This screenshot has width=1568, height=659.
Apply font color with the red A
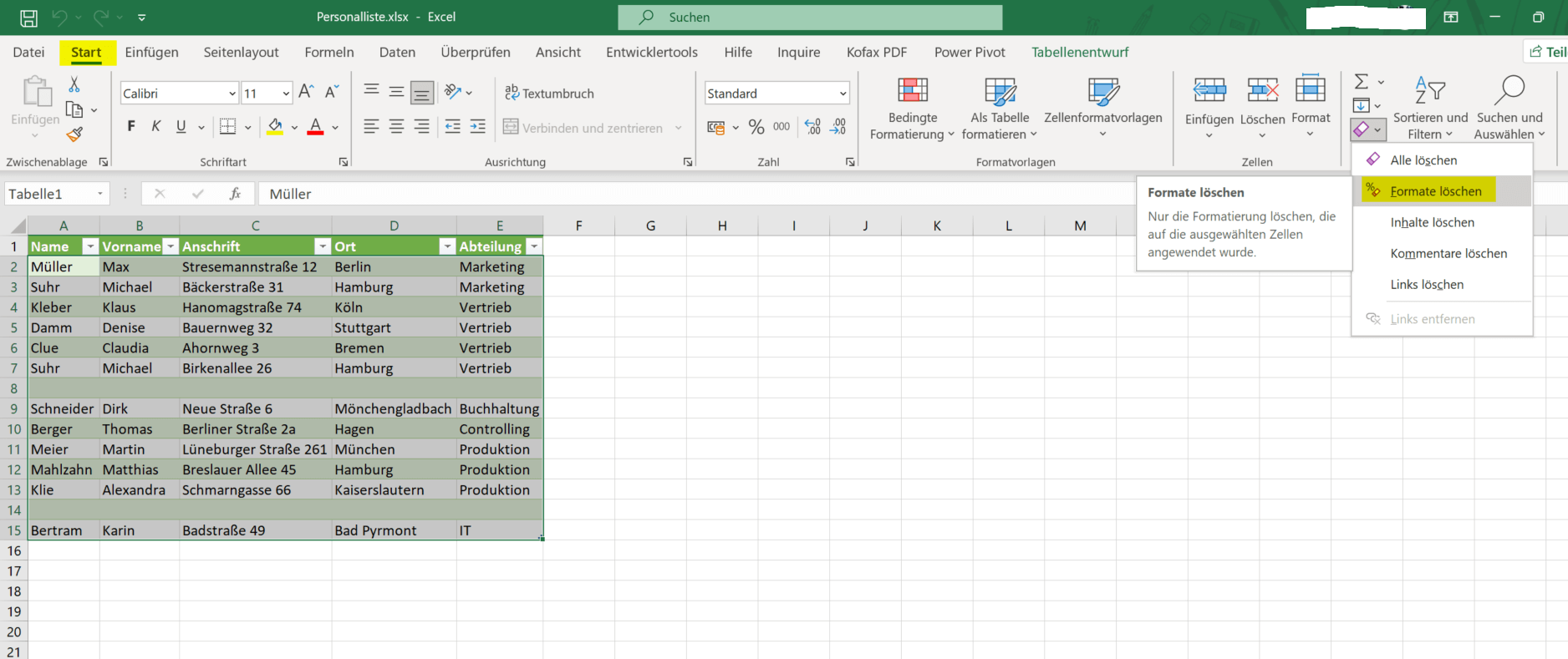pyautogui.click(x=315, y=127)
